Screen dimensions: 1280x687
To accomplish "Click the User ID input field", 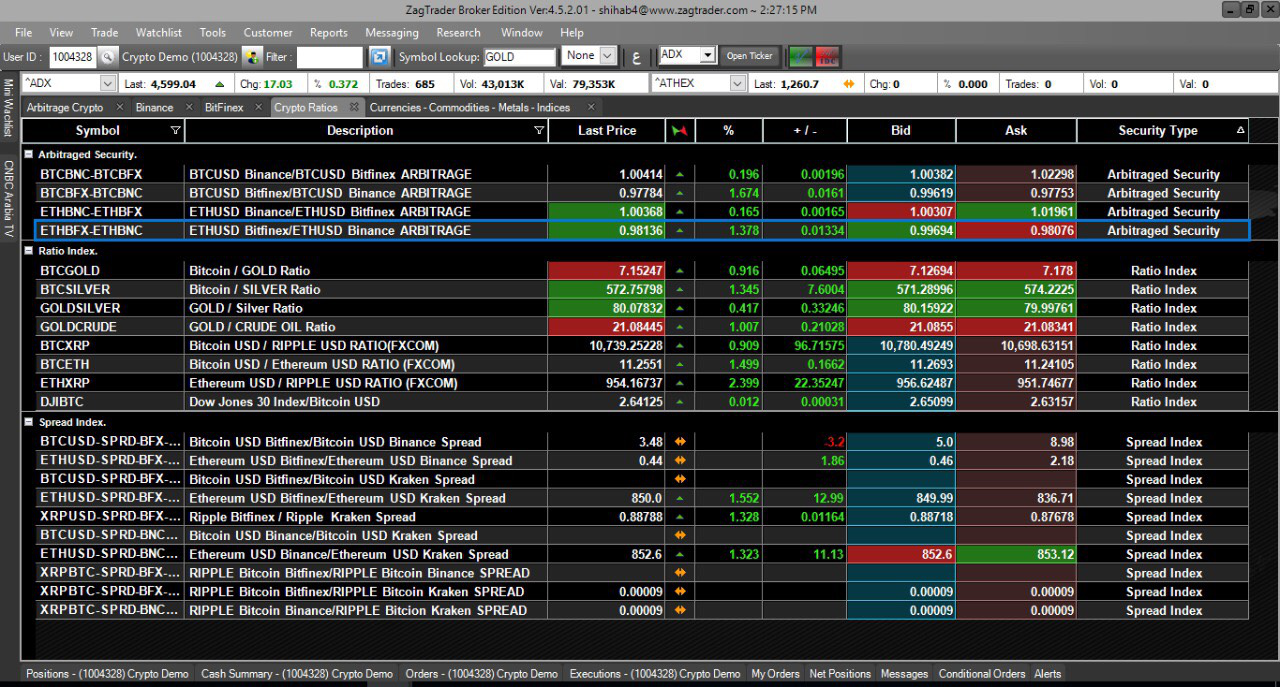I will pyautogui.click(x=72, y=57).
